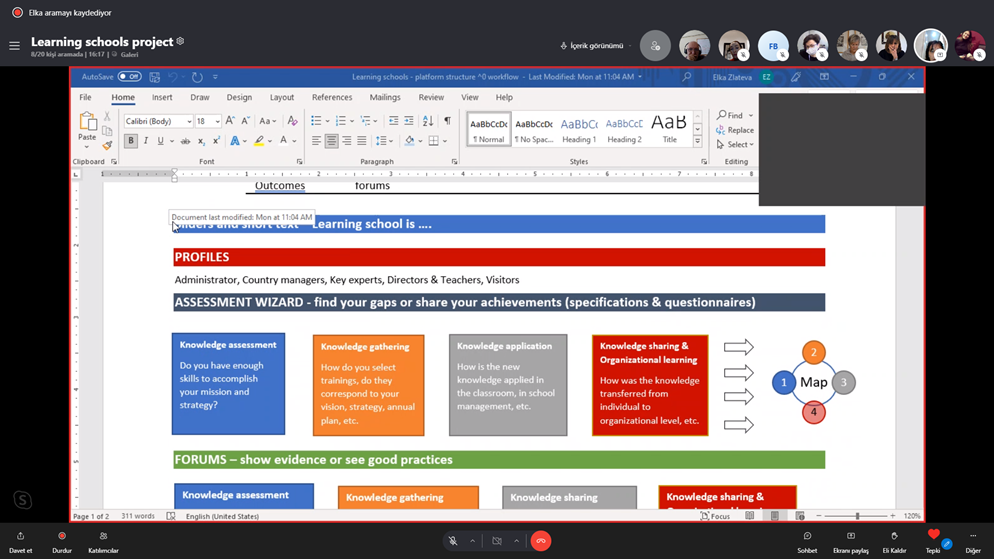Click the red hang up call button
The width and height of the screenshot is (994, 559).
click(x=541, y=541)
